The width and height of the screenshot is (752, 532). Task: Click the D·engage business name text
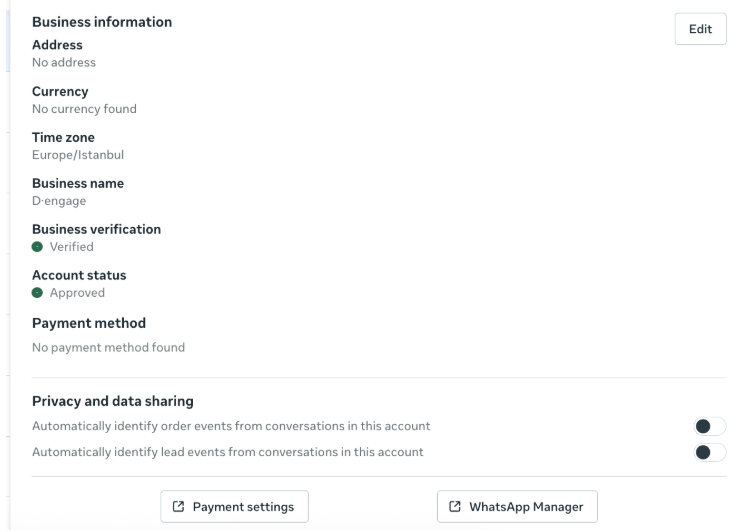(x=59, y=201)
